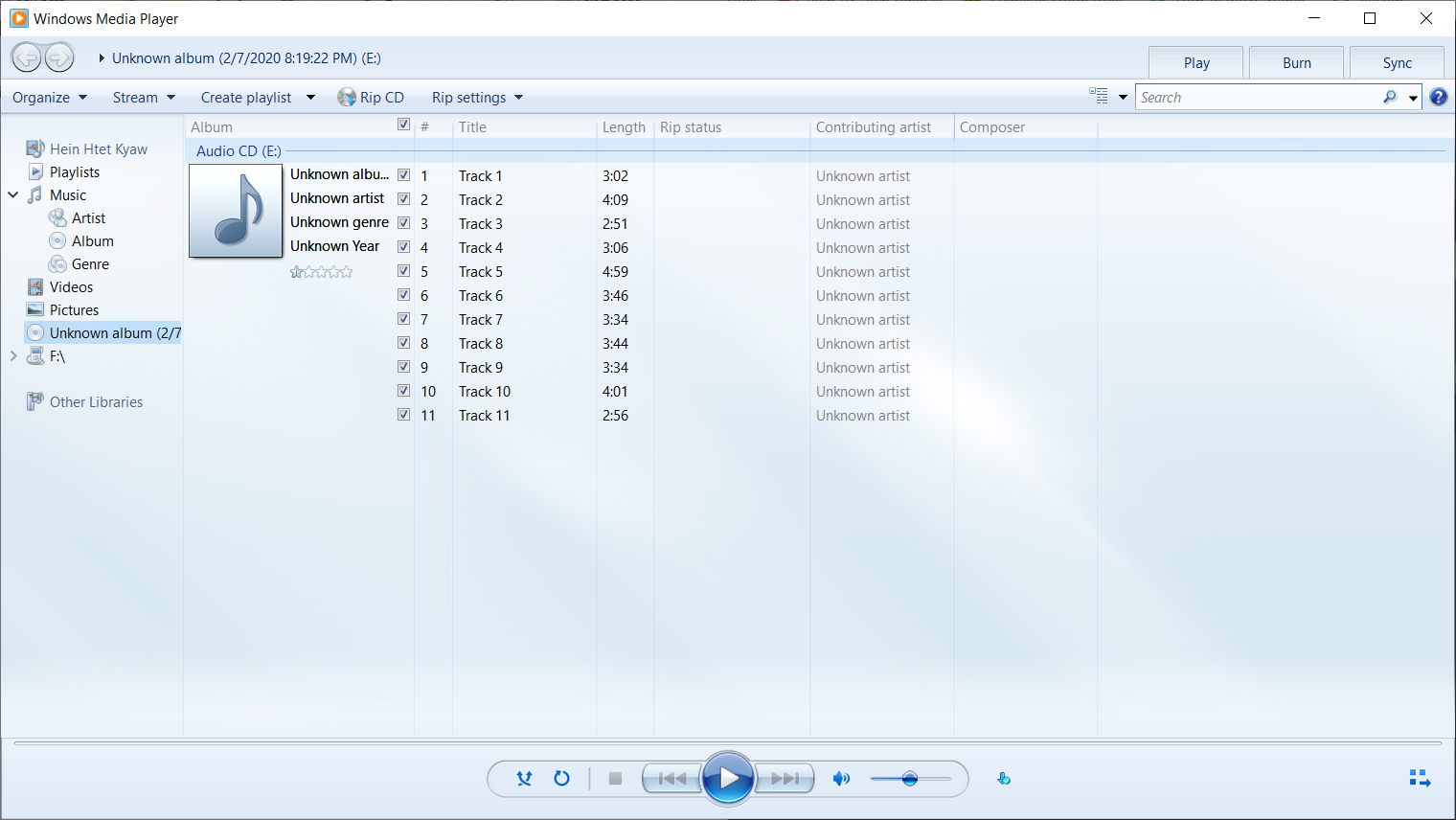
Task: Select Hein Htet Kyaw library icon
Action: pos(35,148)
